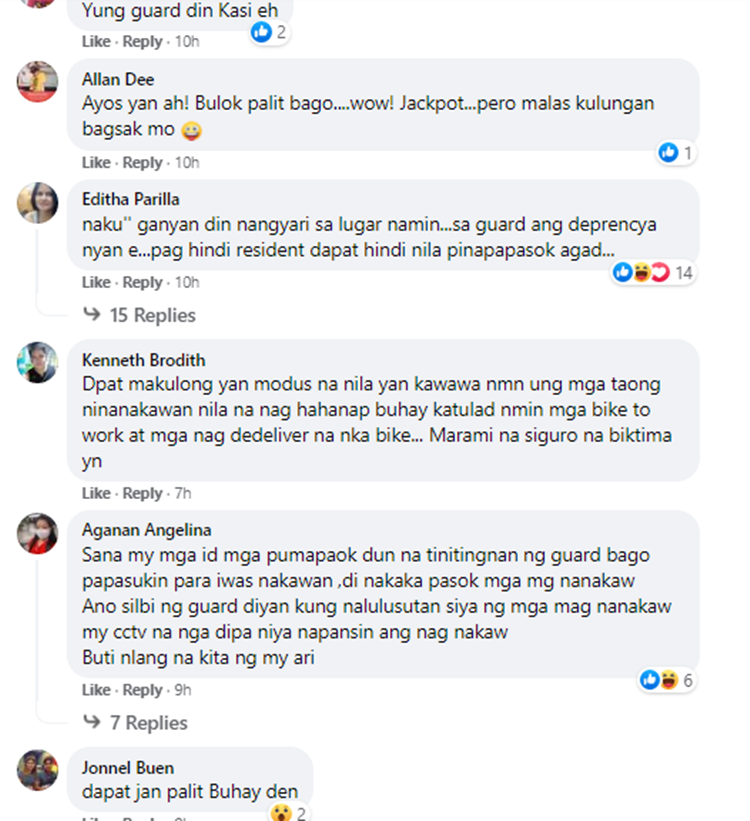Reply to Editha Parilla's comment
Image resolution: width=750 pixels, height=821 pixels.
(x=142, y=282)
